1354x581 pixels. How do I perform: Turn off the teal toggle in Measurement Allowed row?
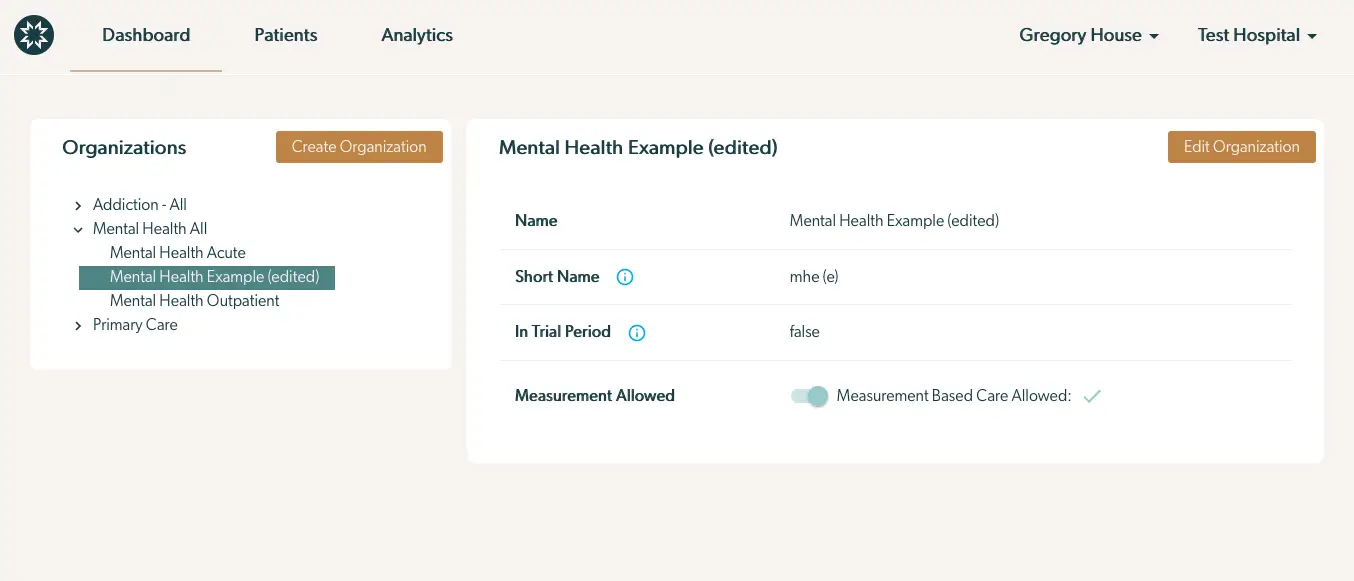click(x=808, y=396)
